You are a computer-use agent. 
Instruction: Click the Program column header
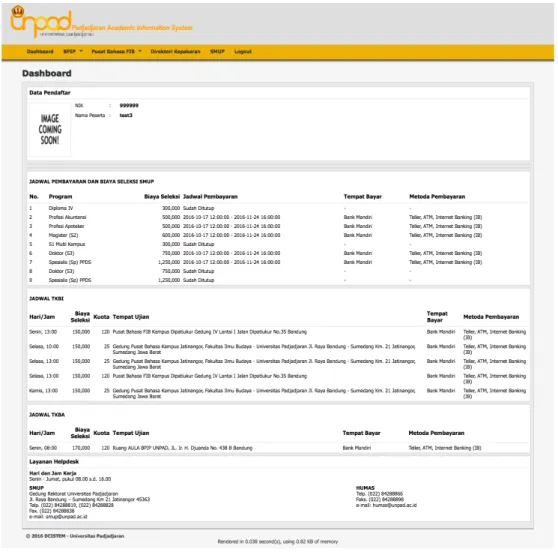point(60,196)
